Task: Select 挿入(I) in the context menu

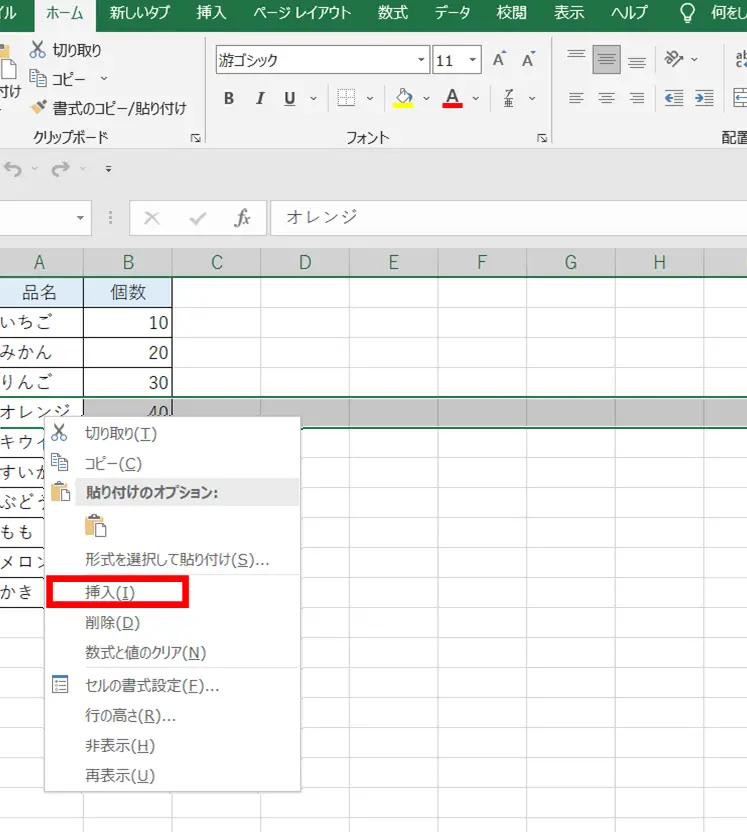Action: [111, 592]
